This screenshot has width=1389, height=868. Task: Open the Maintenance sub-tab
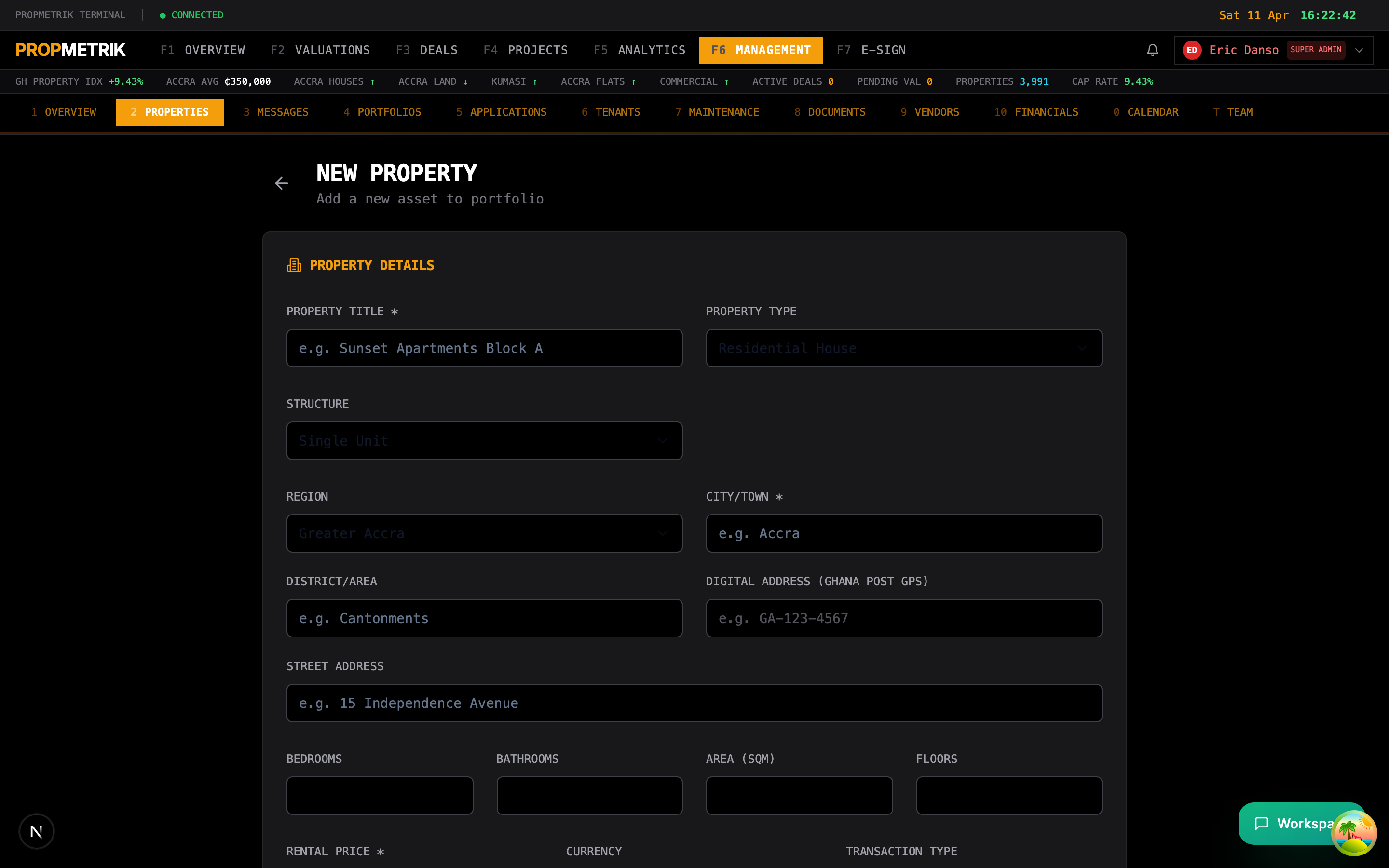tap(717, 112)
